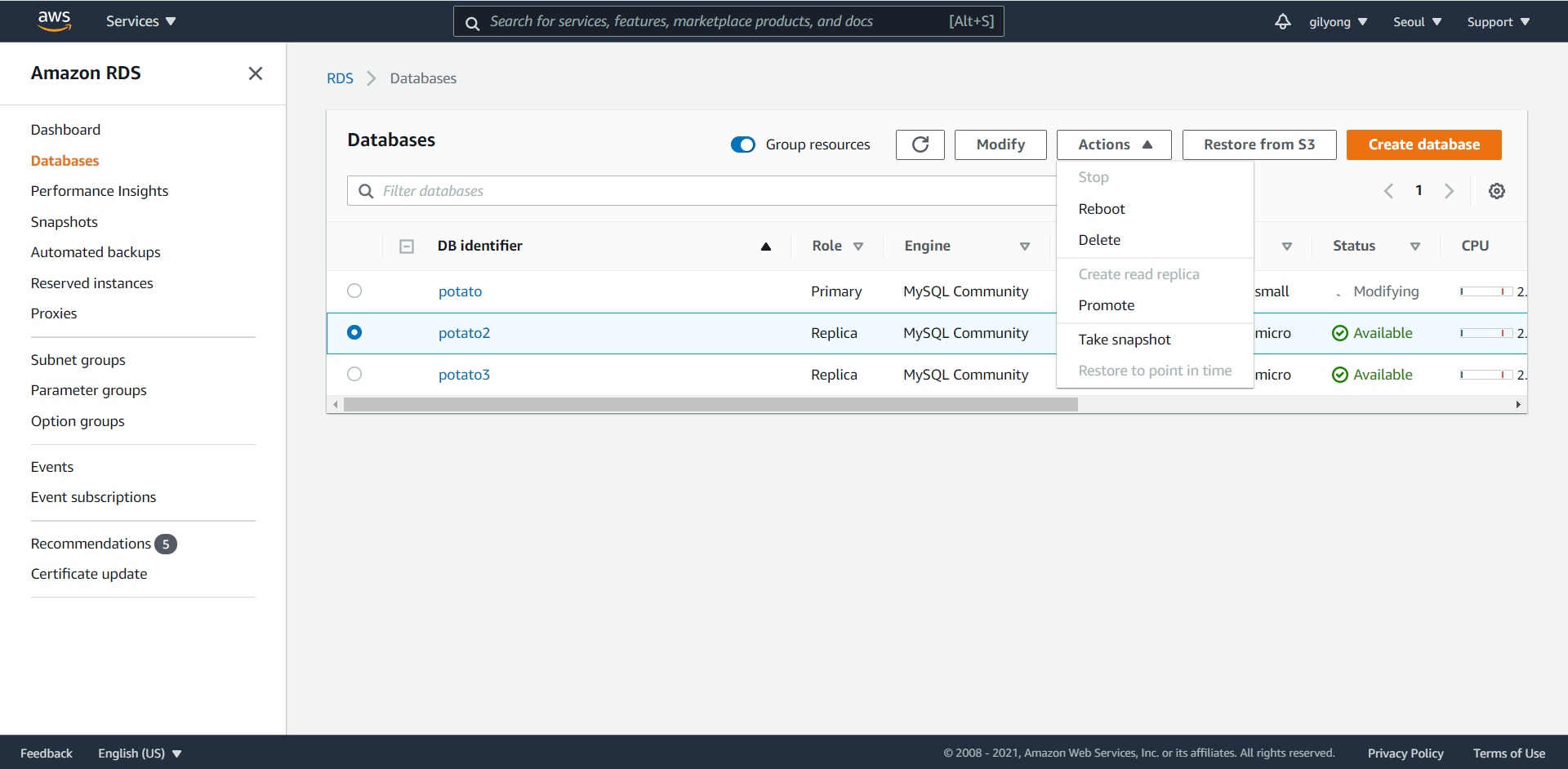Image resolution: width=1568 pixels, height=769 pixels.
Task: Select the potato database radio button
Action: (x=354, y=291)
